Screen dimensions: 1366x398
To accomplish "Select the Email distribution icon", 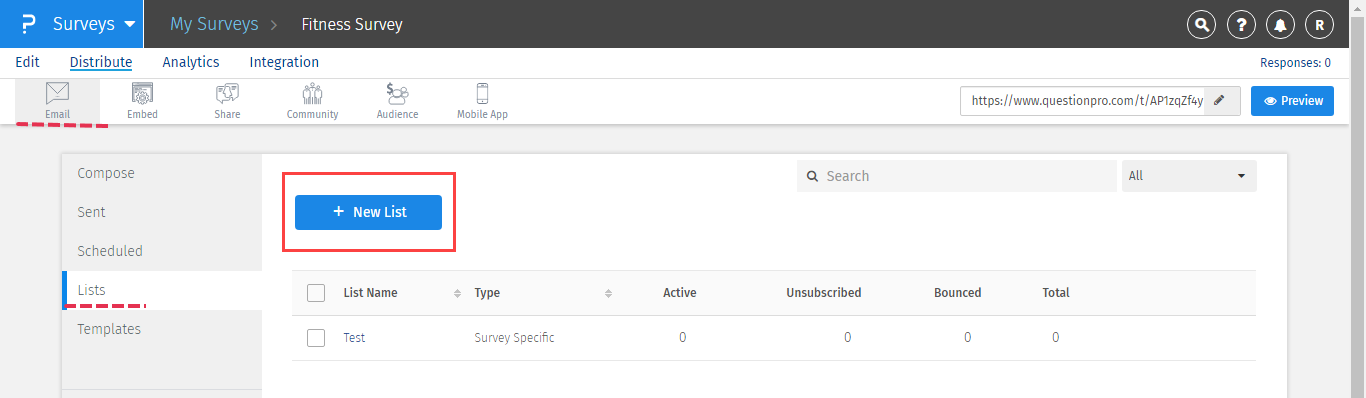I will pyautogui.click(x=58, y=101).
